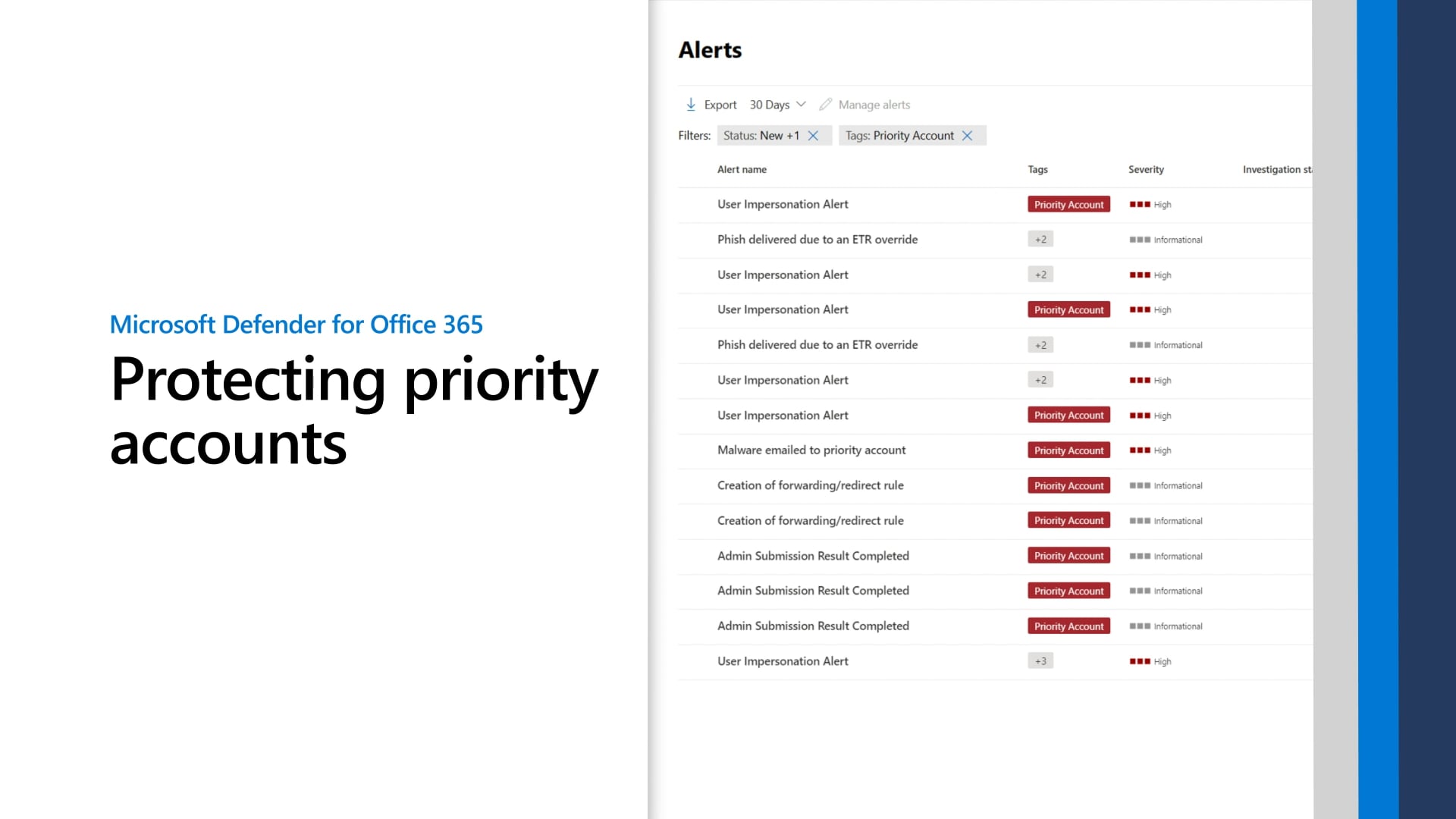The width and height of the screenshot is (1456, 819).
Task: Select the Creation of forwarding/redirect rule row
Action: pyautogui.click(x=811, y=485)
